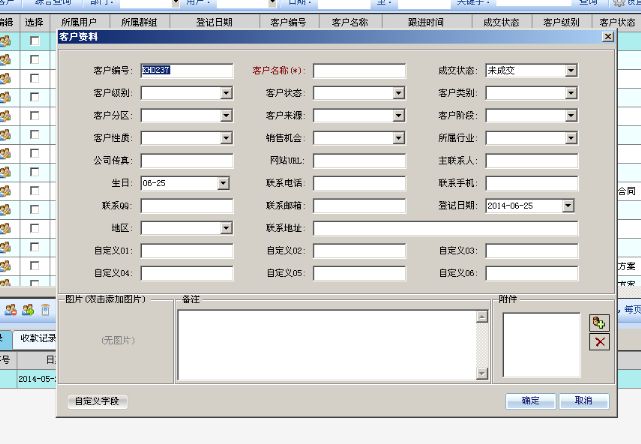Tick the checkbox in the row ending with 合同
The height and width of the screenshot is (444, 641).
coord(34,191)
